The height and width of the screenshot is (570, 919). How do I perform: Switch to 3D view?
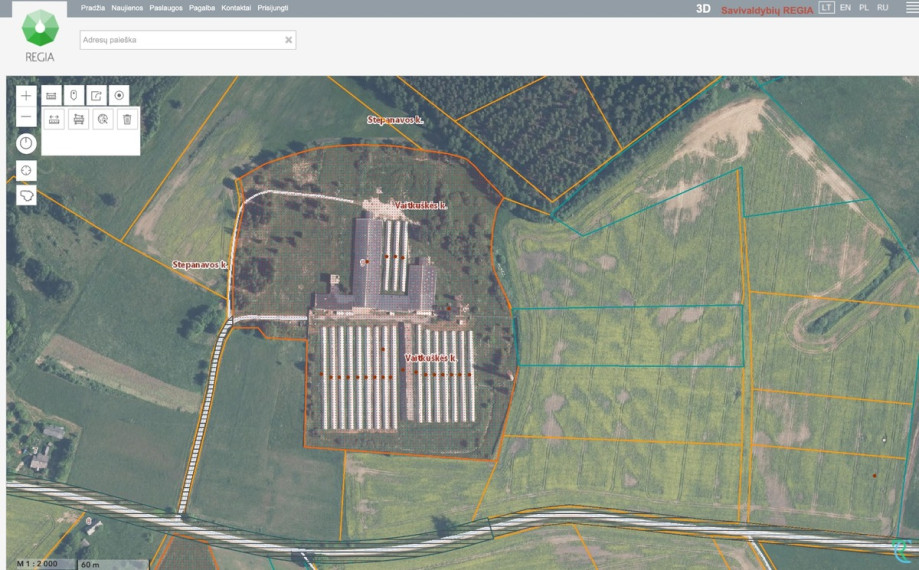point(703,9)
